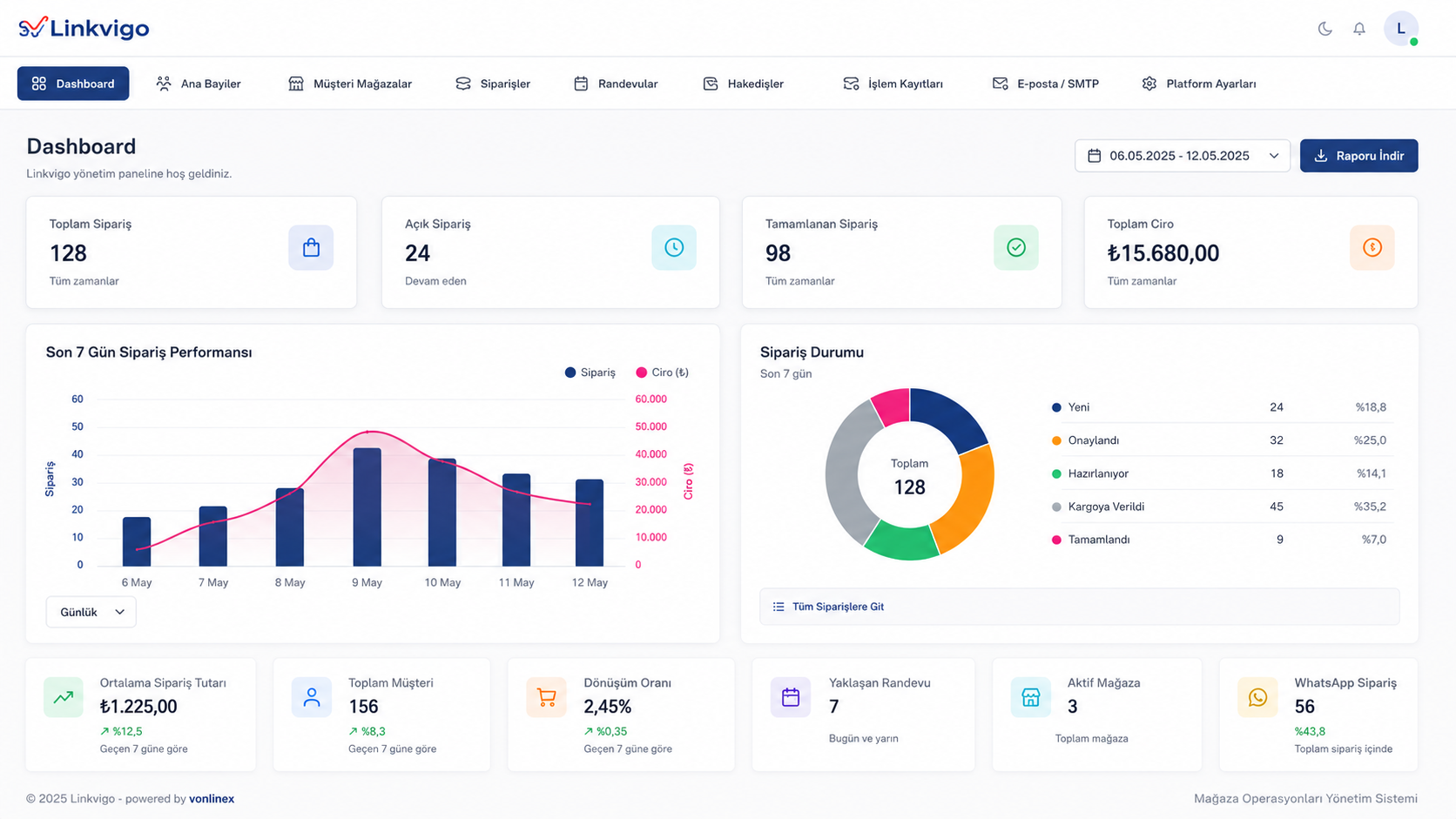Viewport: 1456px width, 819px height.
Task: Click store icon in Aktif Mağaza card
Action: tap(1031, 697)
